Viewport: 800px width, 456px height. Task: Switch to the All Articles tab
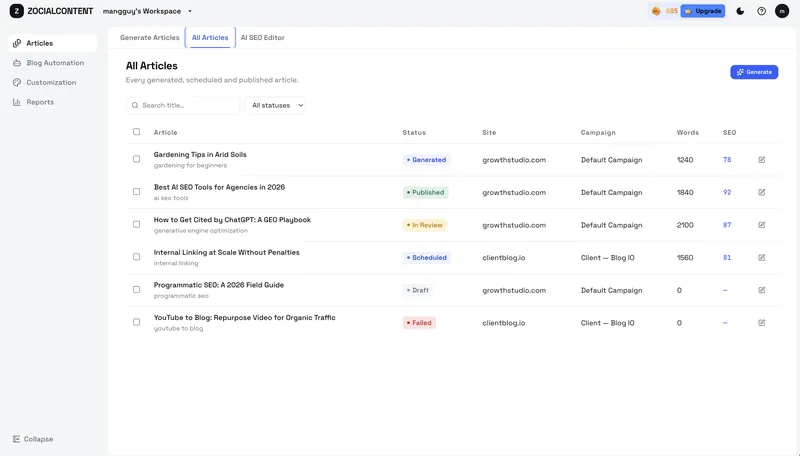(x=210, y=38)
